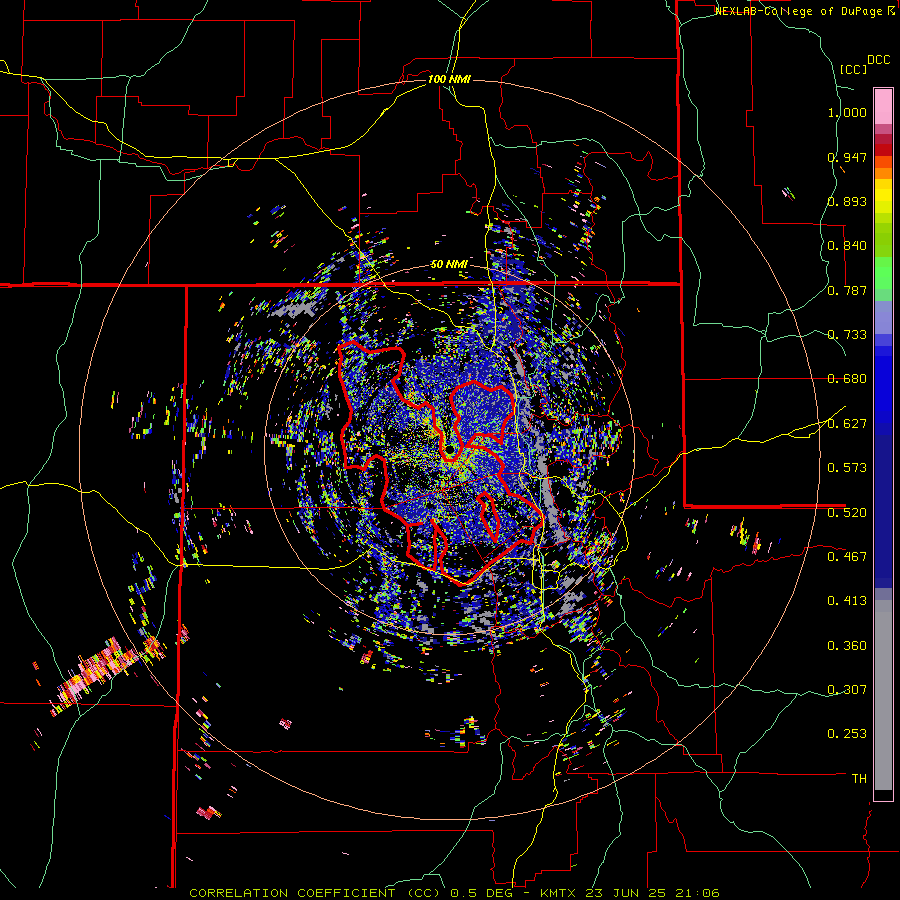Click the radar site circle marker at center
Image resolution: width=900 pixels, height=900 pixels.
450,449
